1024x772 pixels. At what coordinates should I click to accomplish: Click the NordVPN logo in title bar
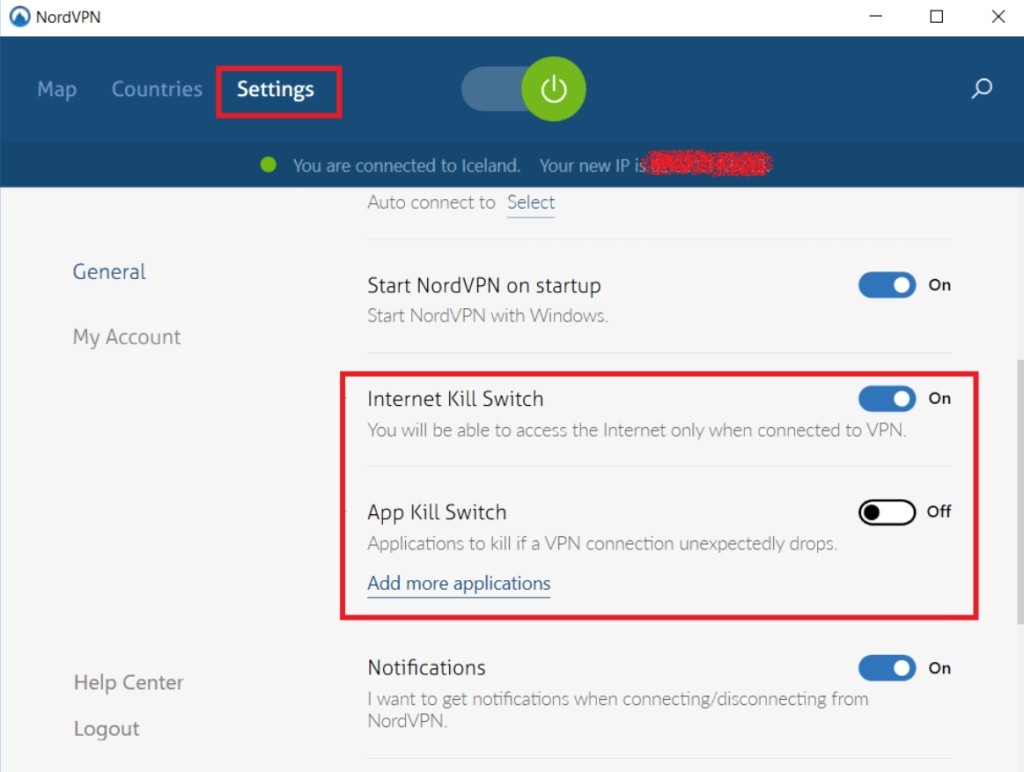20,16
